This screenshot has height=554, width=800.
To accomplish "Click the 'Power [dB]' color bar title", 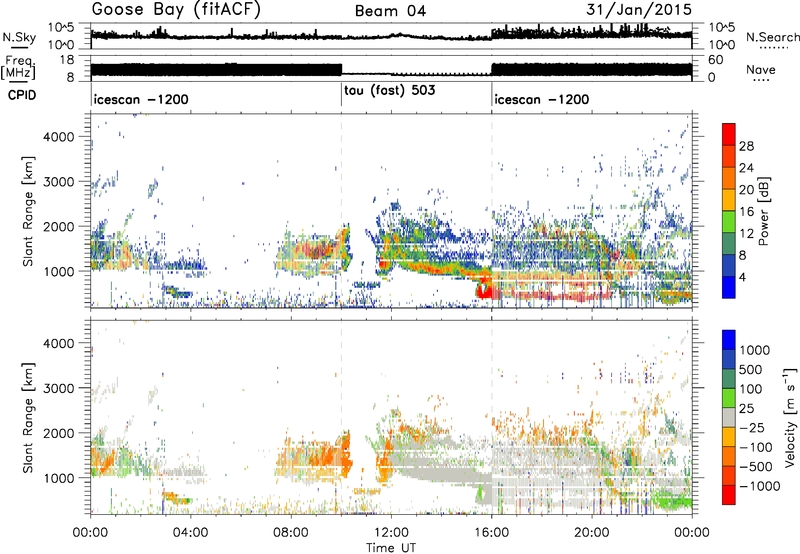I will click(x=763, y=211).
